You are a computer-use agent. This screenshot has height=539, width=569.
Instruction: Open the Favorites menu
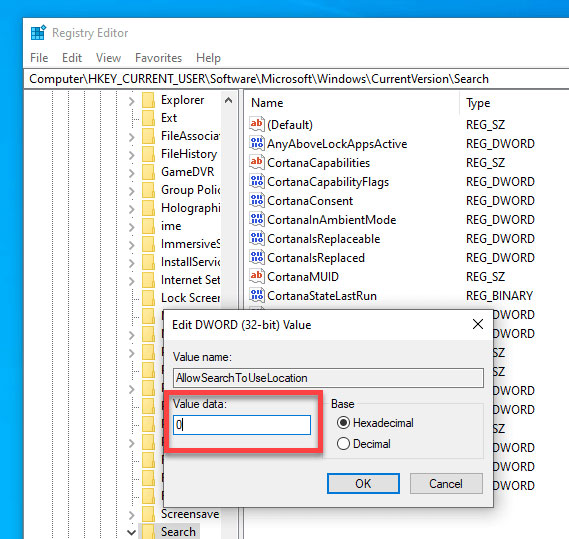point(158,58)
